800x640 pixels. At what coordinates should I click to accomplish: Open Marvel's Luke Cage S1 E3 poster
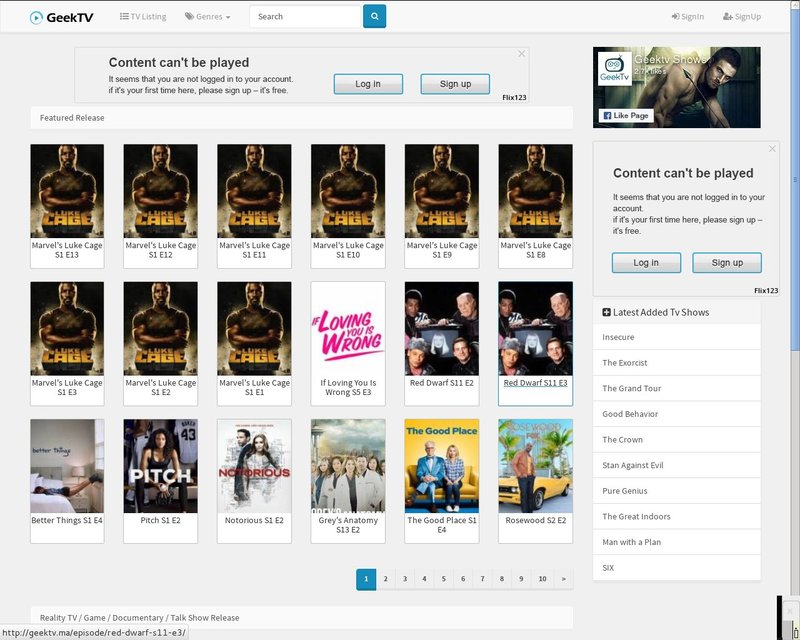(67, 329)
